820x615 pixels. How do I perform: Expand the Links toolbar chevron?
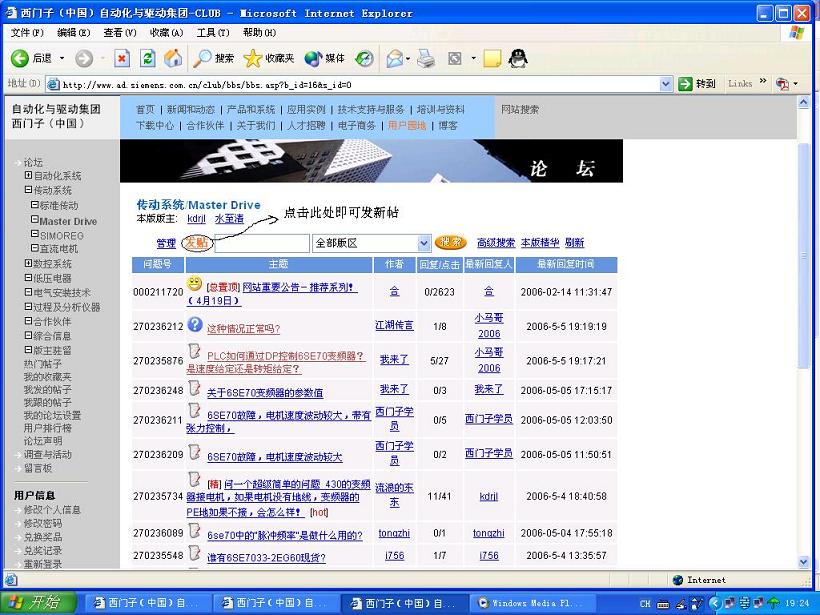[763, 82]
